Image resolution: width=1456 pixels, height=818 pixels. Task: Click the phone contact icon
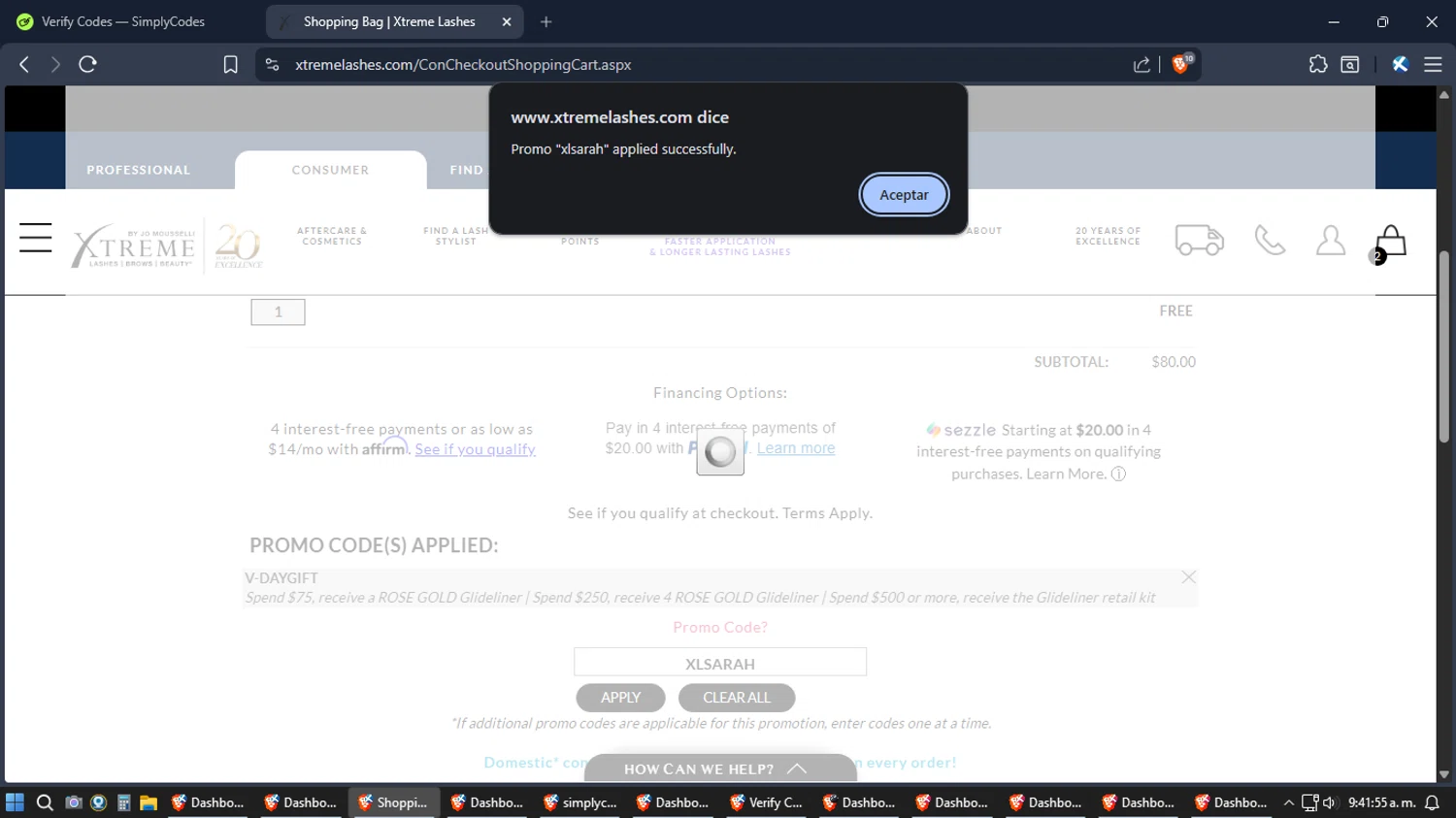[1270, 240]
